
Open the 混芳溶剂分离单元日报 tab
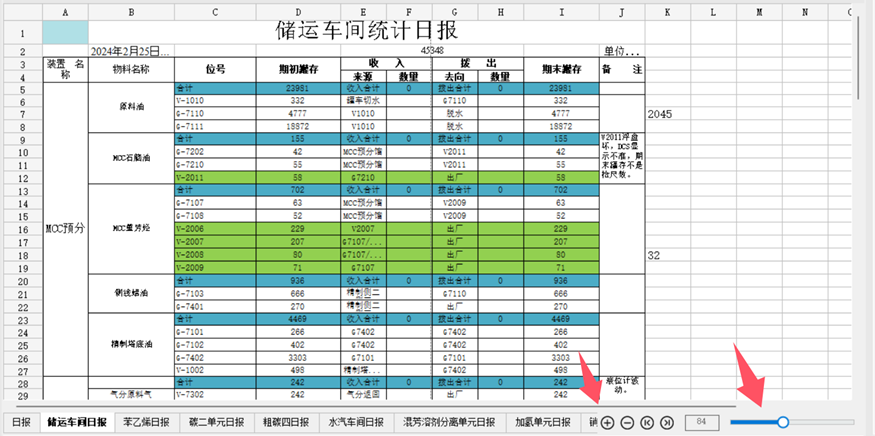(x=450, y=422)
